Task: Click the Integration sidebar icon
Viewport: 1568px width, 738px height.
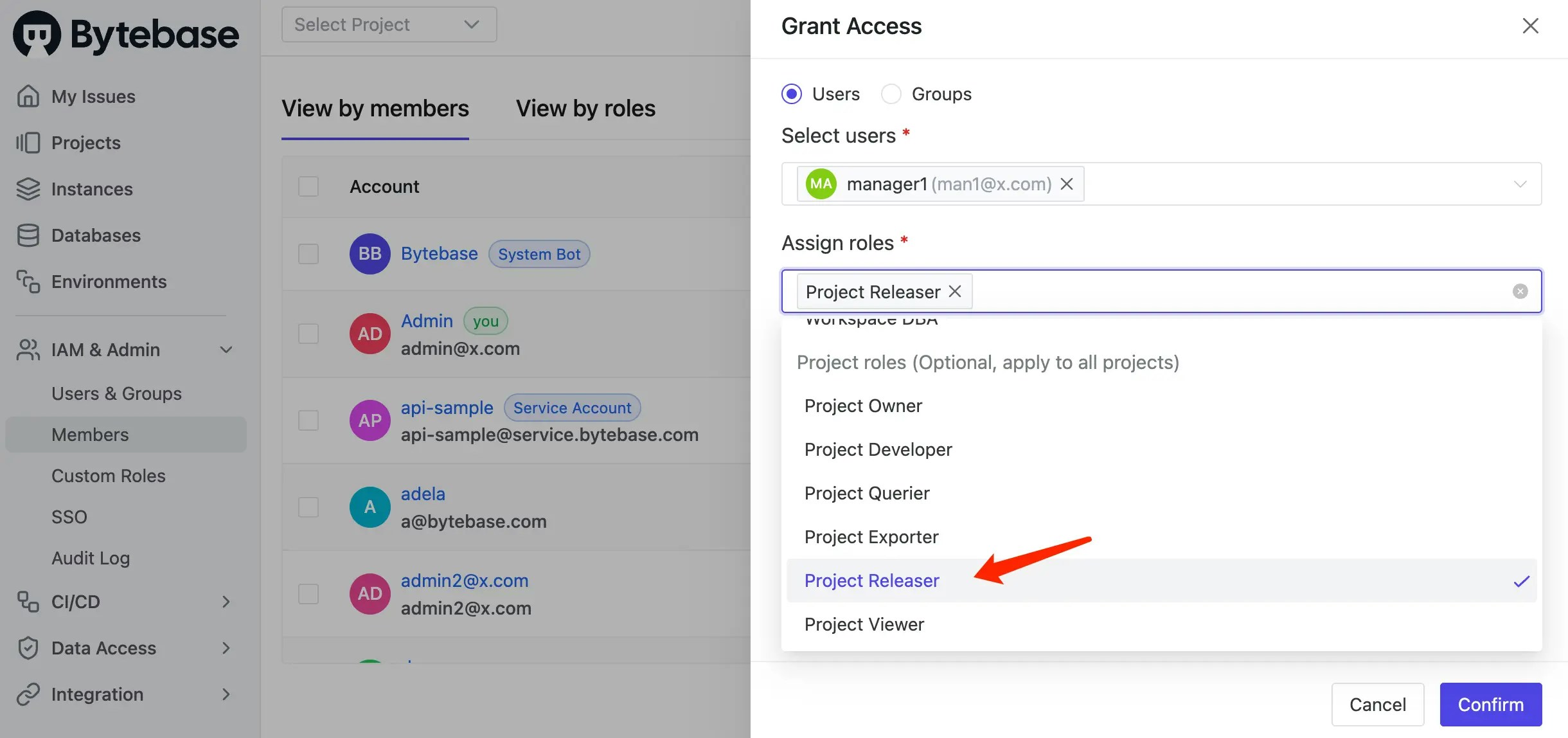Action: coord(28,694)
